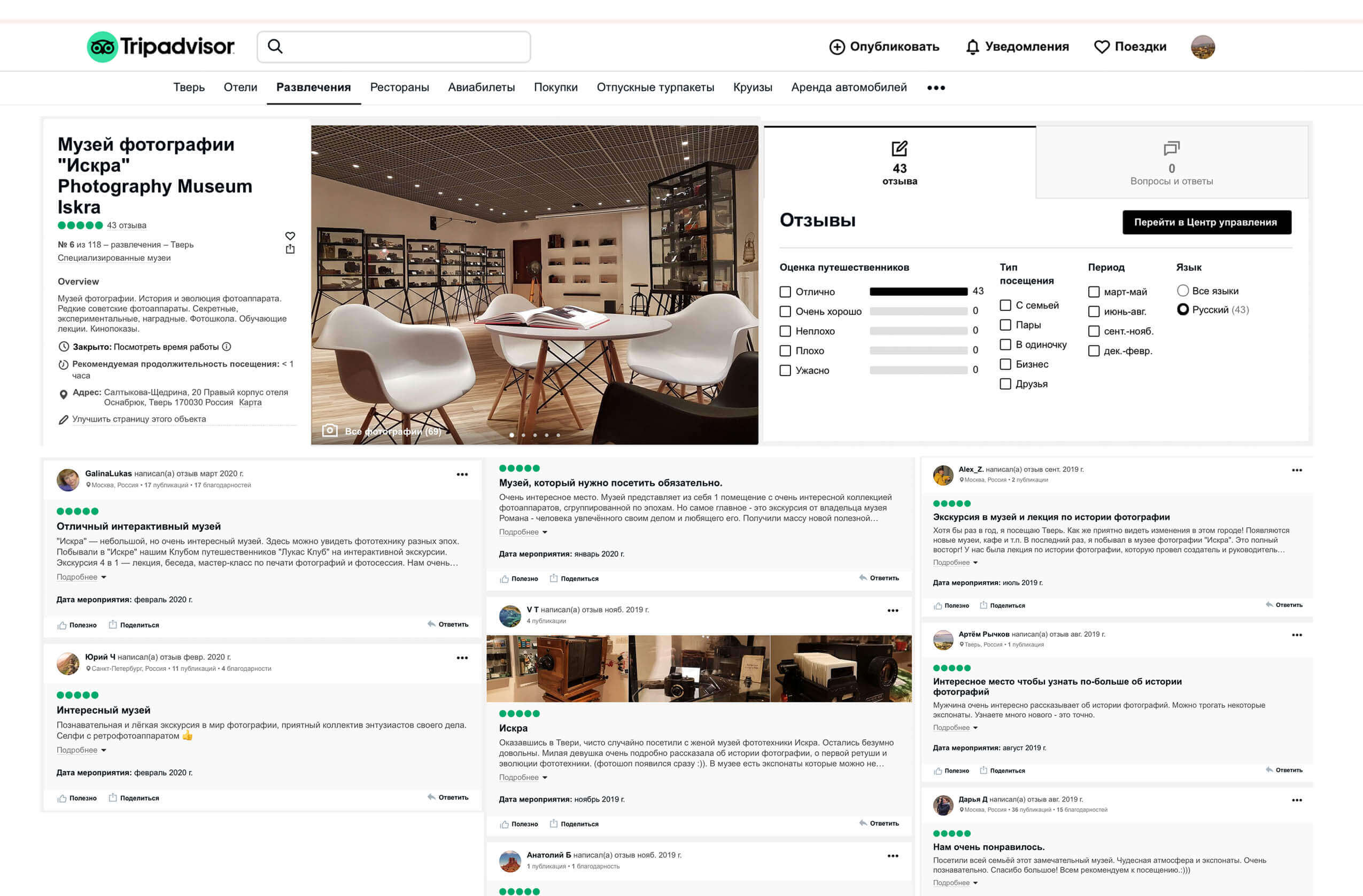Click the info icon next to opening hours
The width and height of the screenshot is (1363, 896).
pos(227,346)
